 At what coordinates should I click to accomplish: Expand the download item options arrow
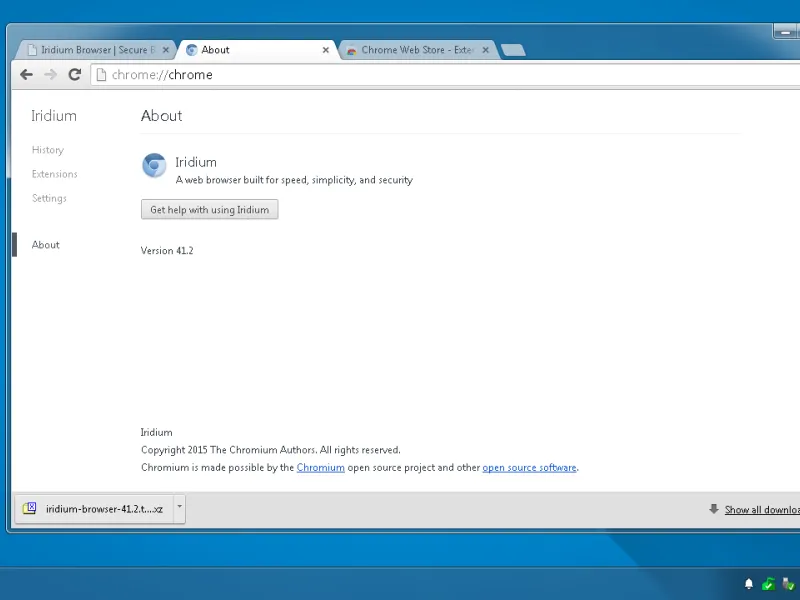[180, 507]
